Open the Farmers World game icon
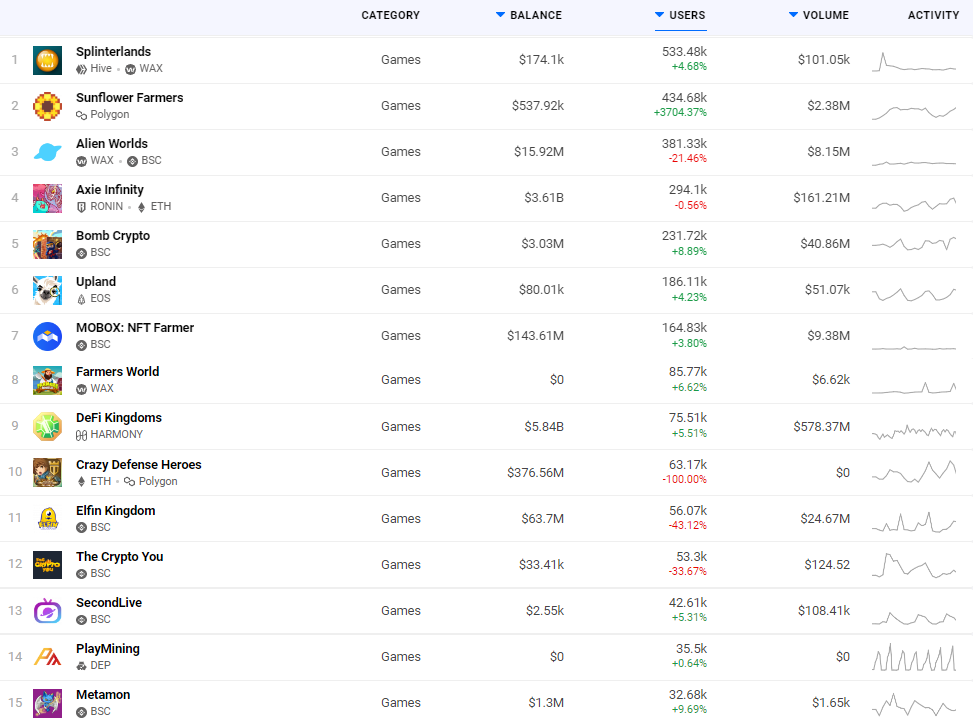973x726 pixels. 47,380
